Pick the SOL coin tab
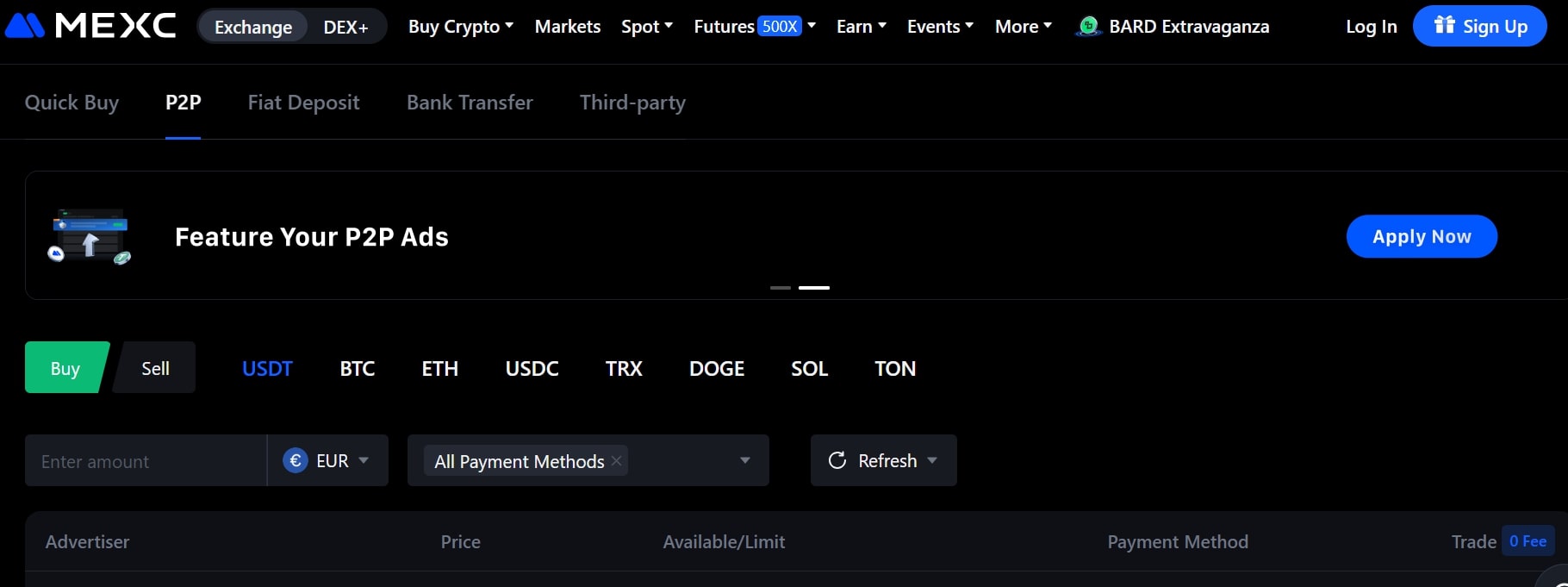The image size is (1568, 587). click(810, 368)
